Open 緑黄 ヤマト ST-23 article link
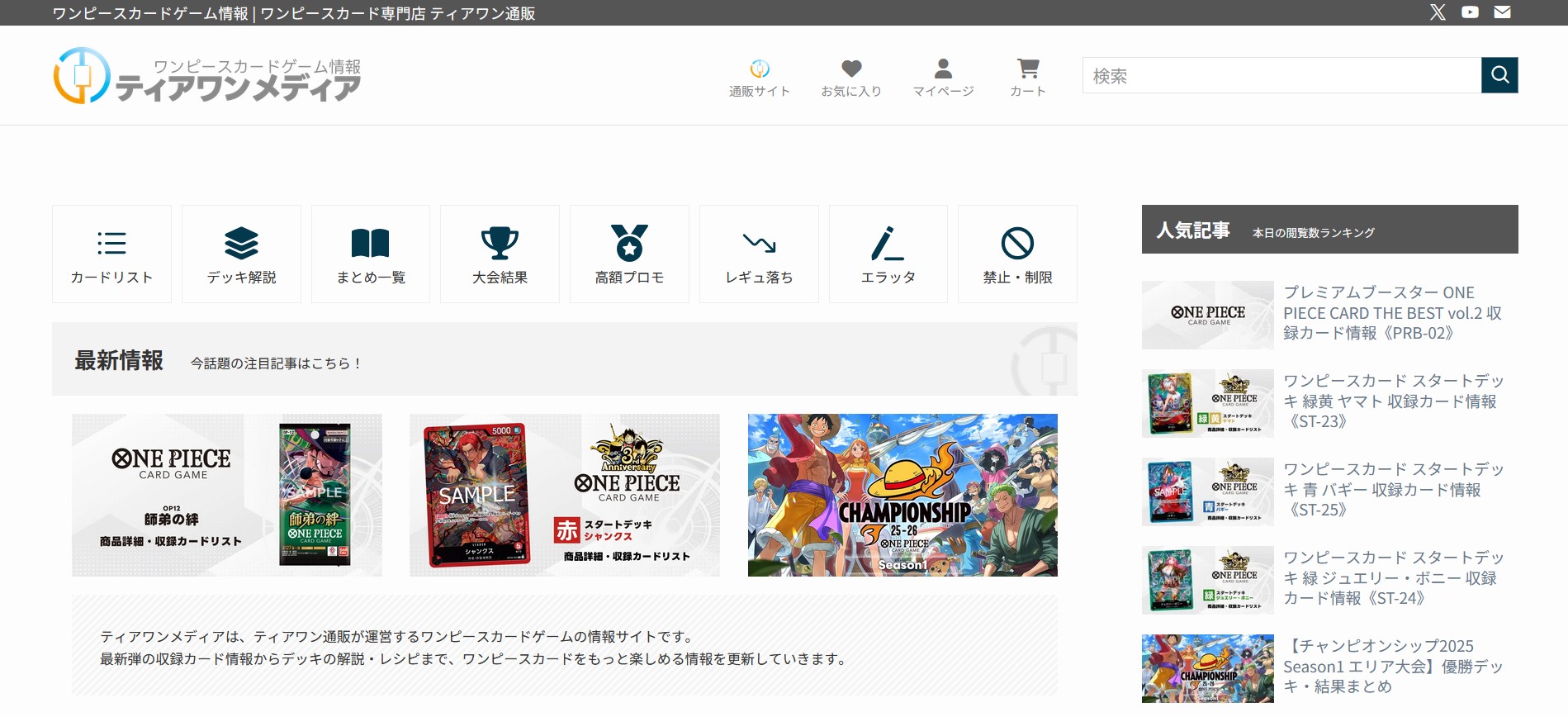 tap(1393, 401)
